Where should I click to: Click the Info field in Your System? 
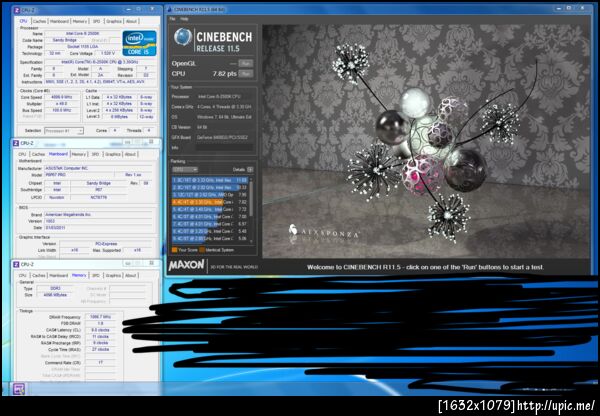pyautogui.click(x=225, y=148)
